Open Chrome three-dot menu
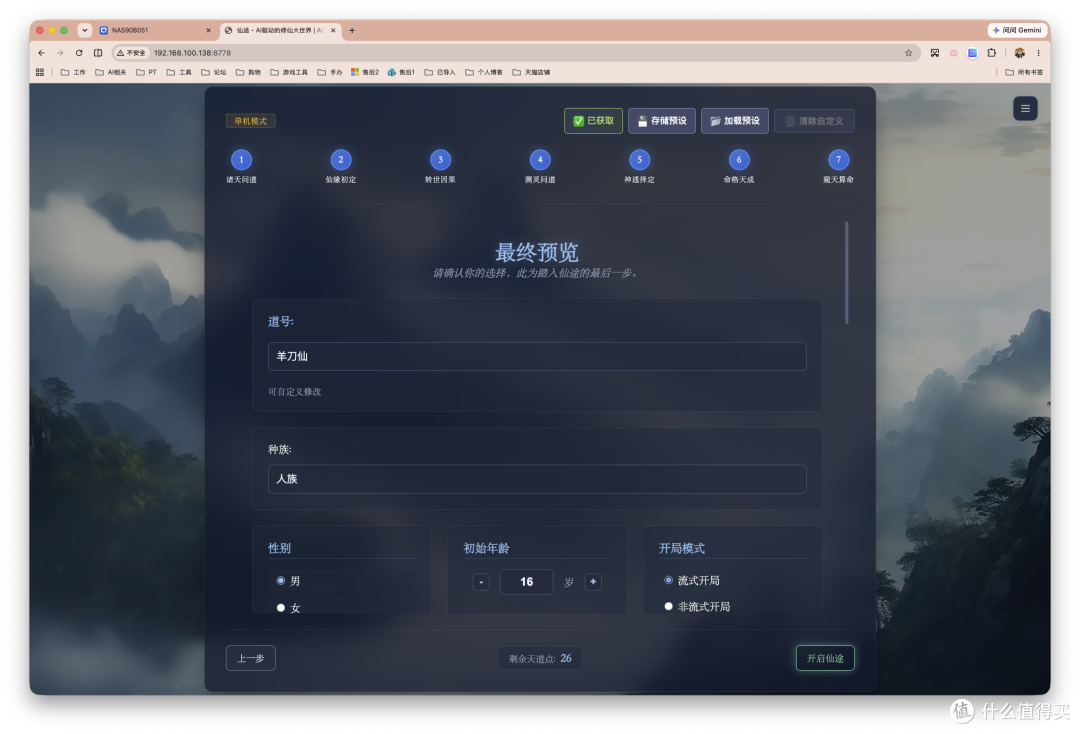Screen dimensions: 1080x734 pyautogui.click(x=1038, y=53)
